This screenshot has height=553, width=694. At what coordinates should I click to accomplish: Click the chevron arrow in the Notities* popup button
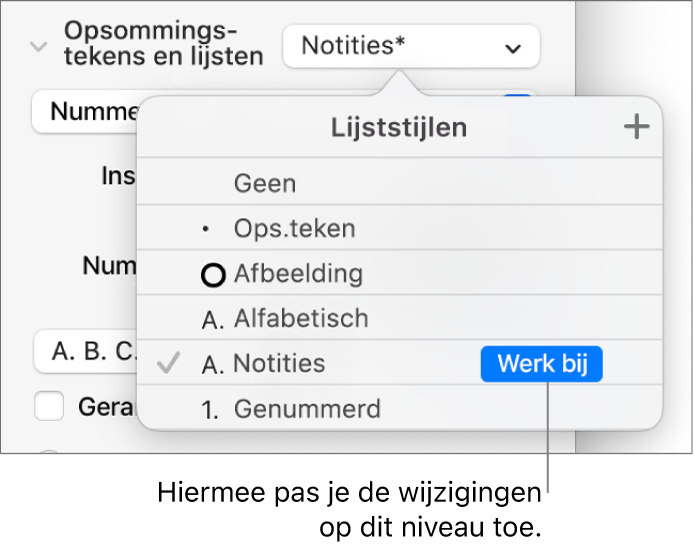tap(513, 47)
